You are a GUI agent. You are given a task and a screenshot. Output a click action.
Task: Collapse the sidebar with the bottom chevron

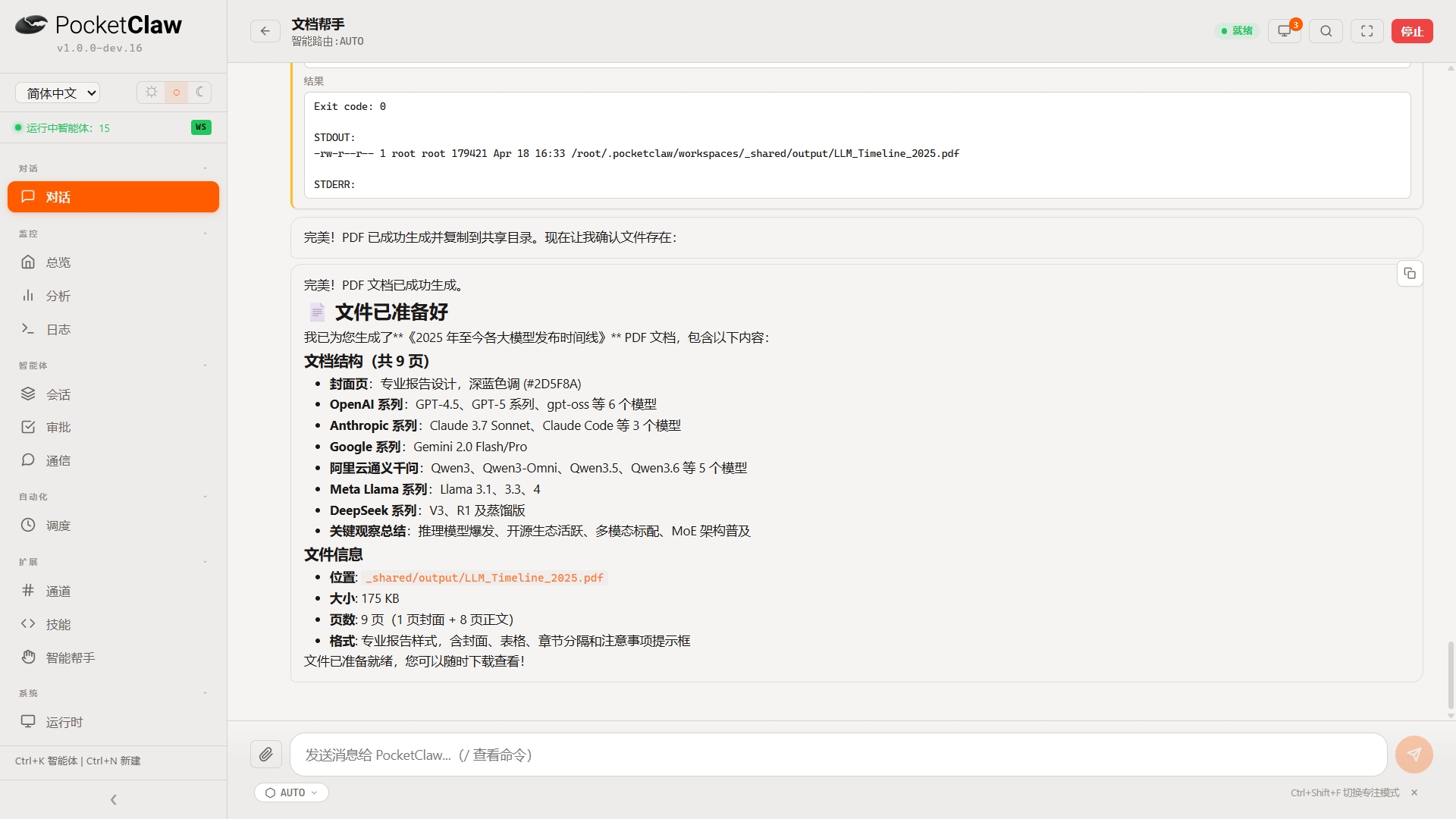[x=114, y=799]
